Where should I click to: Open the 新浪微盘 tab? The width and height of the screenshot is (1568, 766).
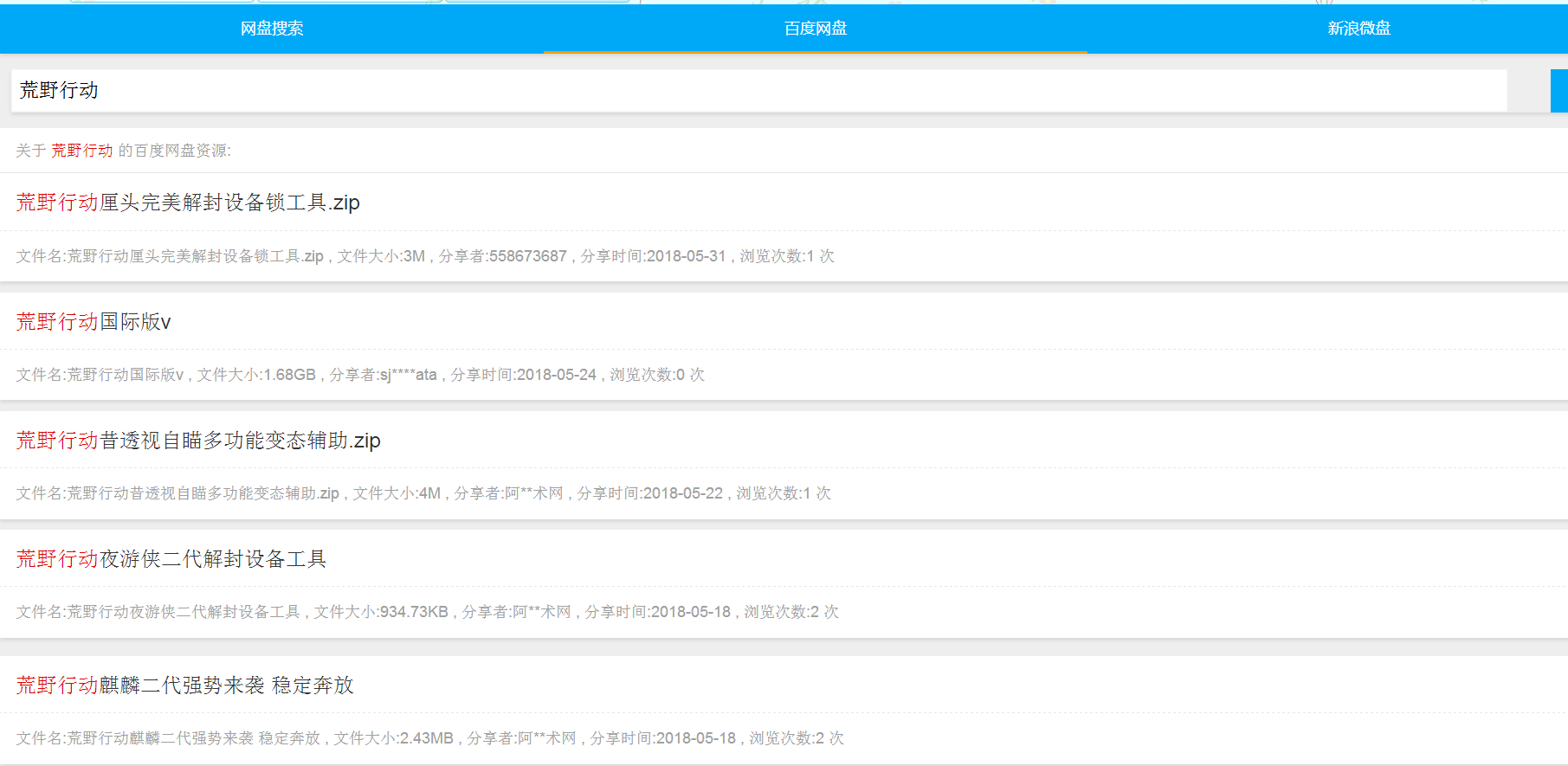click(1358, 29)
